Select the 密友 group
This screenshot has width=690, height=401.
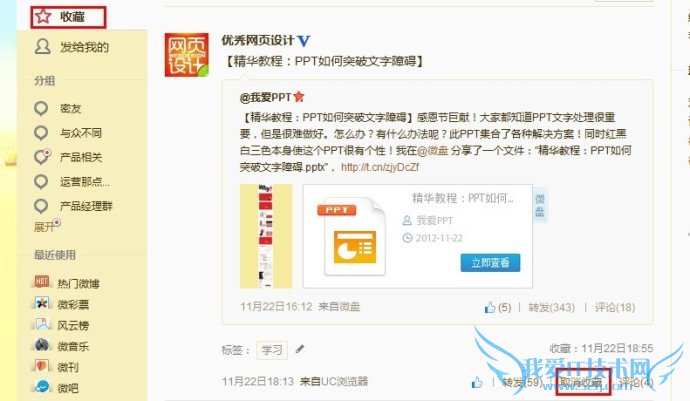[x=70, y=108]
